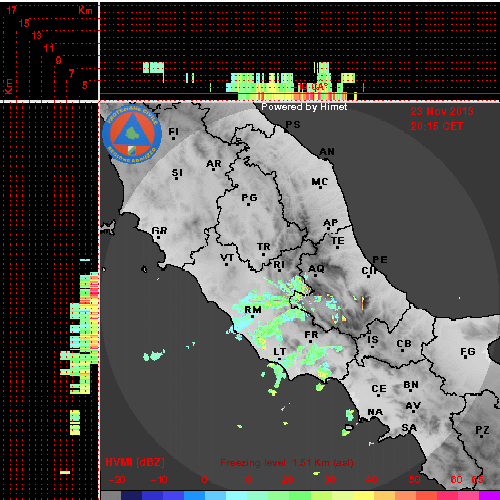
Task: Click the RM city marker on the map
Action: 252,316
